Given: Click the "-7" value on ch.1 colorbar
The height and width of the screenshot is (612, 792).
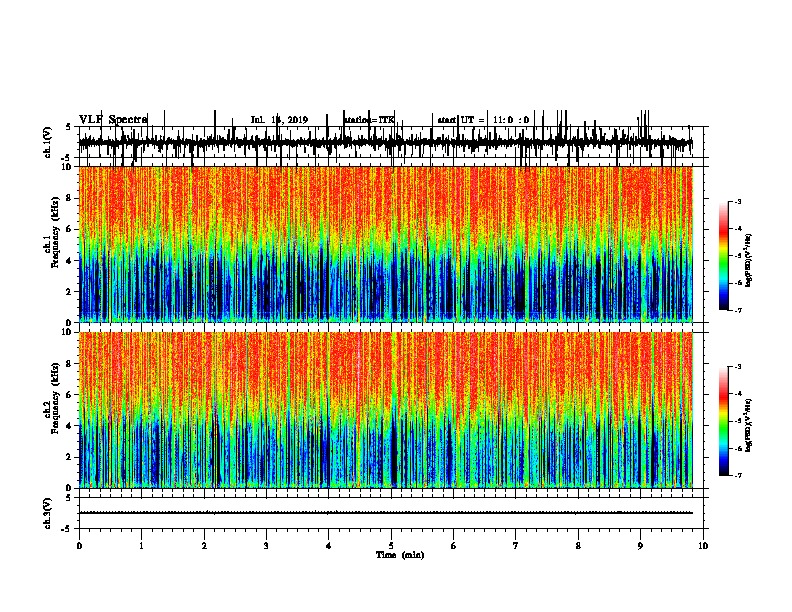Looking at the screenshot, I should (x=738, y=311).
